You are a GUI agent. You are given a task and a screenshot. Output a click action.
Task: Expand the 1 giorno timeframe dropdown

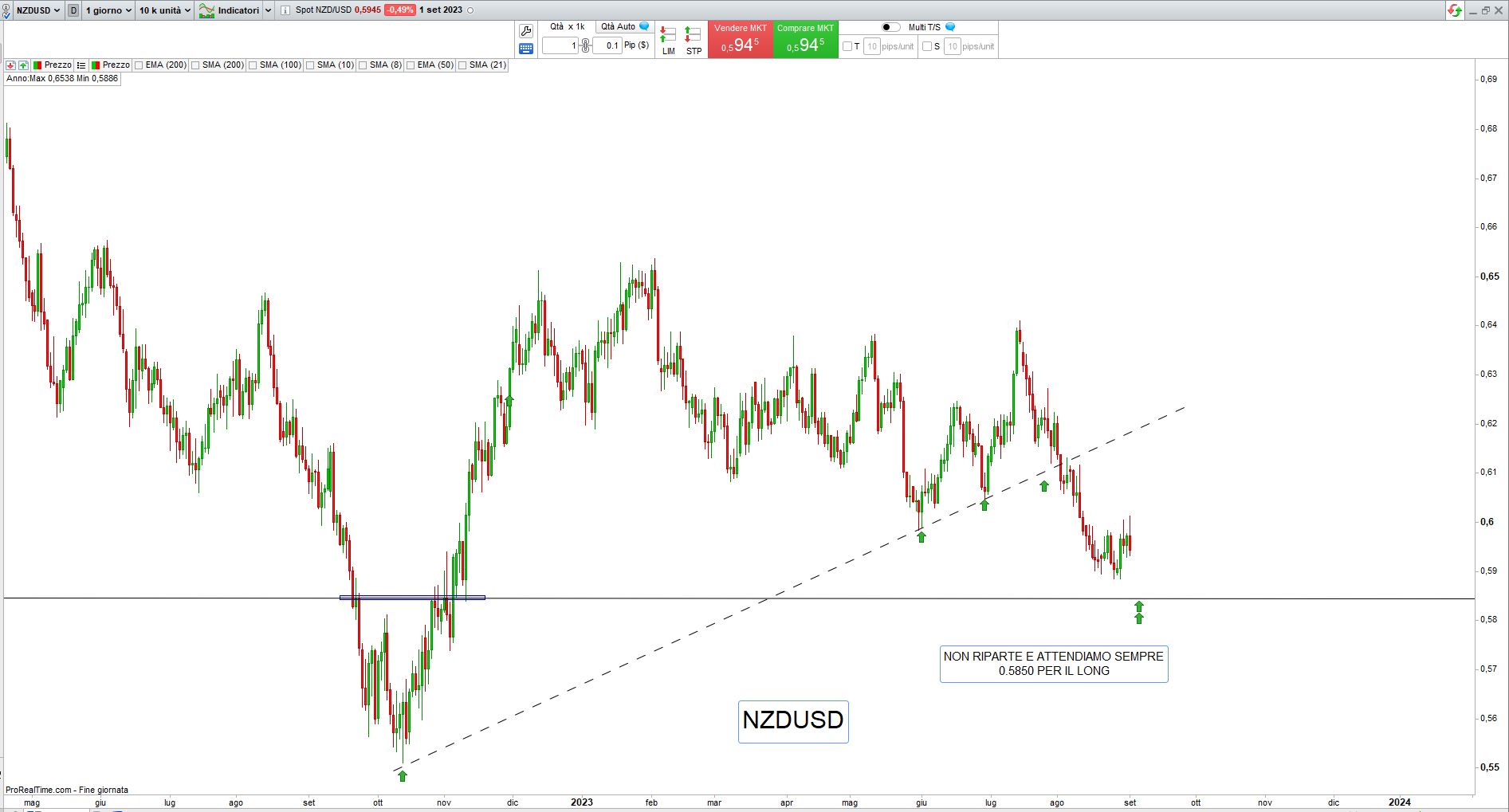pos(108,10)
